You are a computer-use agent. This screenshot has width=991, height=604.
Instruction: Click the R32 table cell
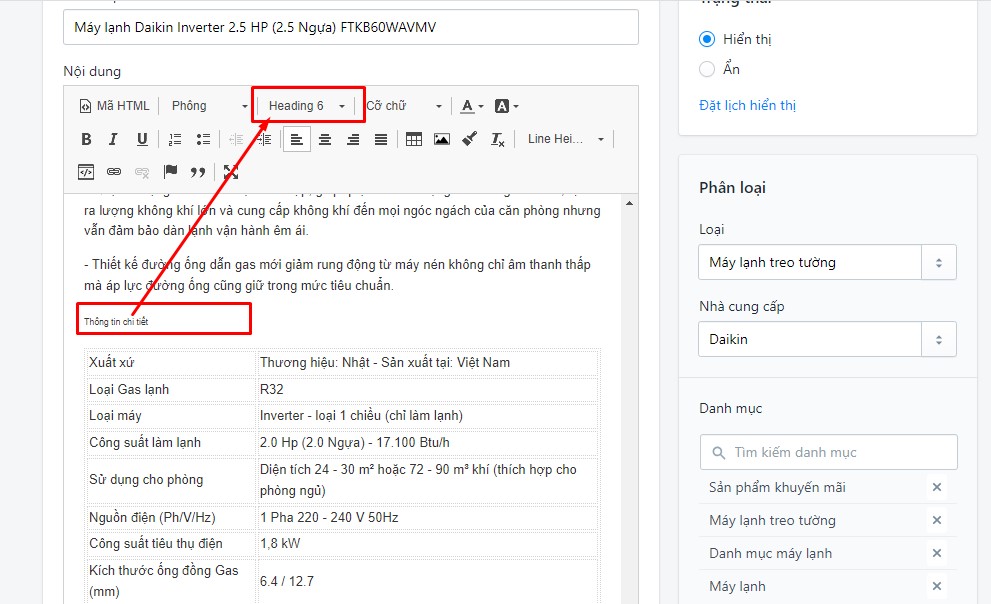pyautogui.click(x=427, y=389)
